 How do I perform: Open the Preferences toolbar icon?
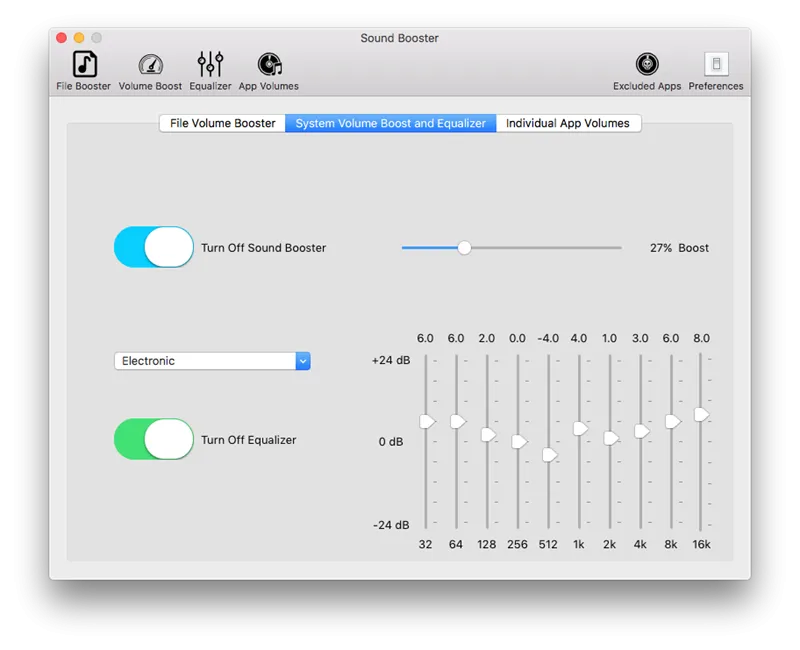tap(716, 66)
